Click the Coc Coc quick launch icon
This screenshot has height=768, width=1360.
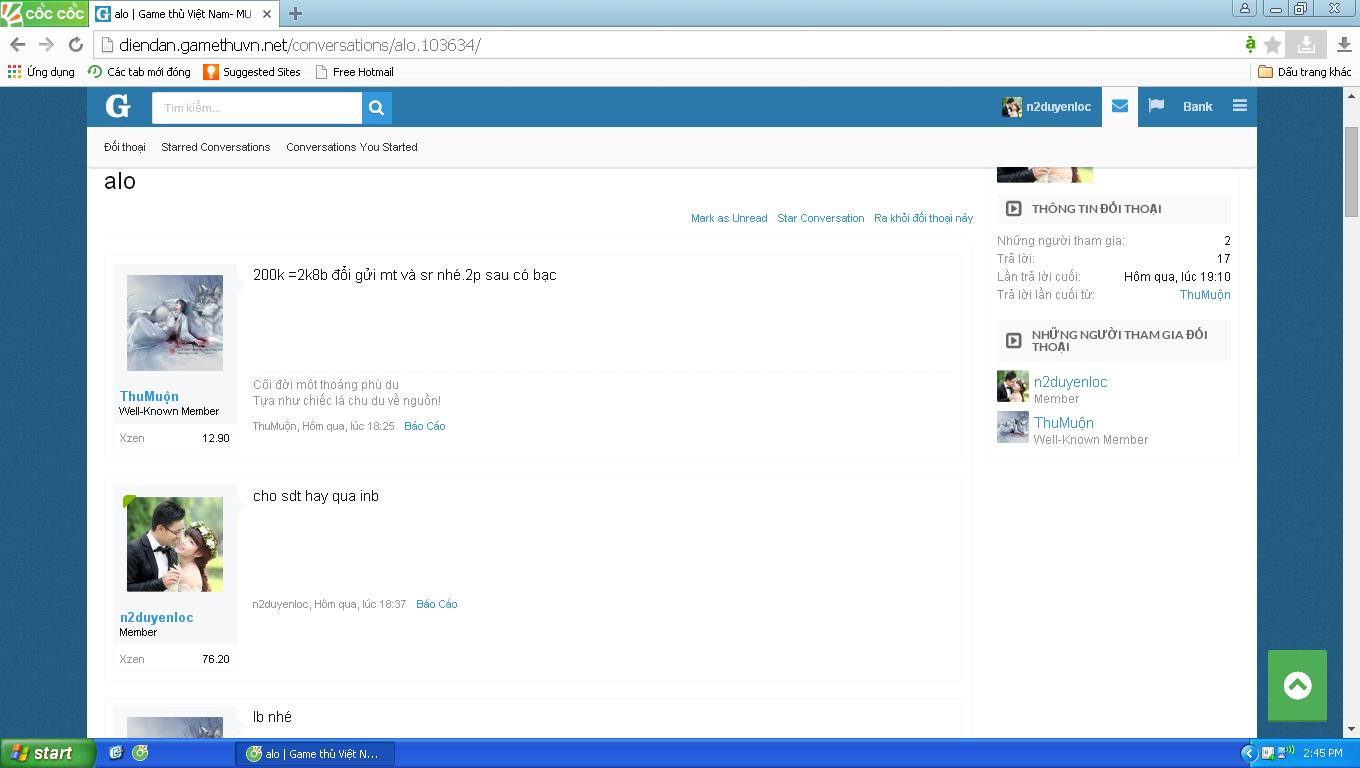tap(140, 753)
